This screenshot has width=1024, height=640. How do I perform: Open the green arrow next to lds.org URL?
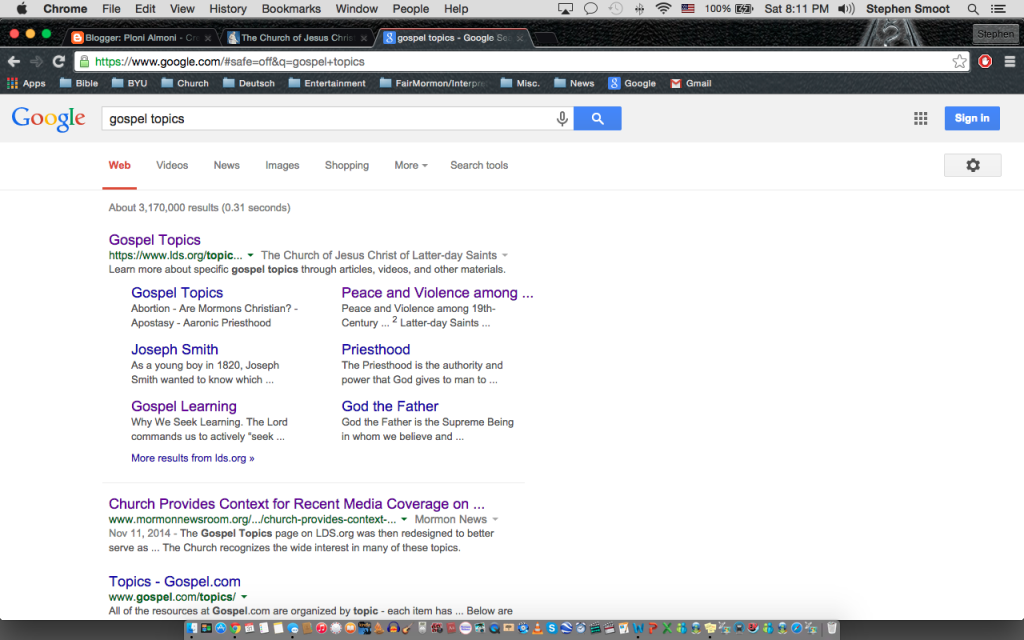(250, 255)
